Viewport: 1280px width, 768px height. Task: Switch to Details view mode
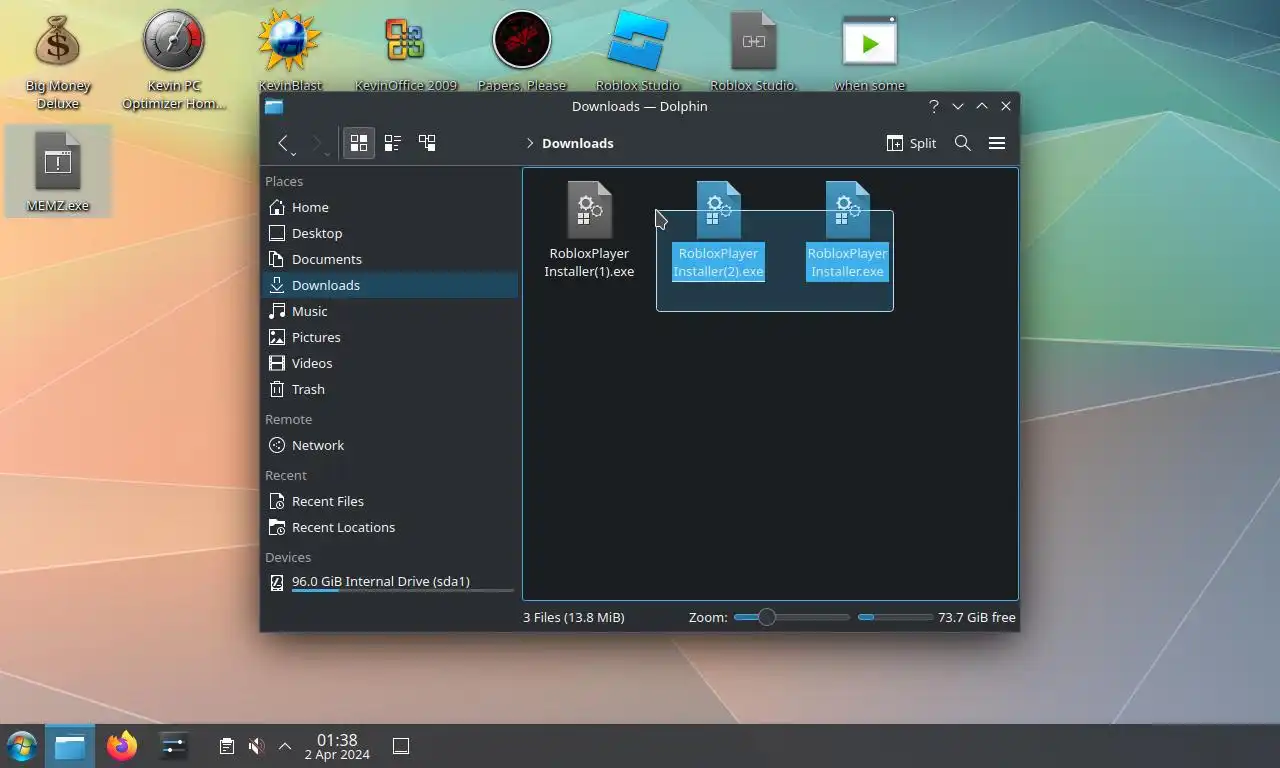pos(427,143)
